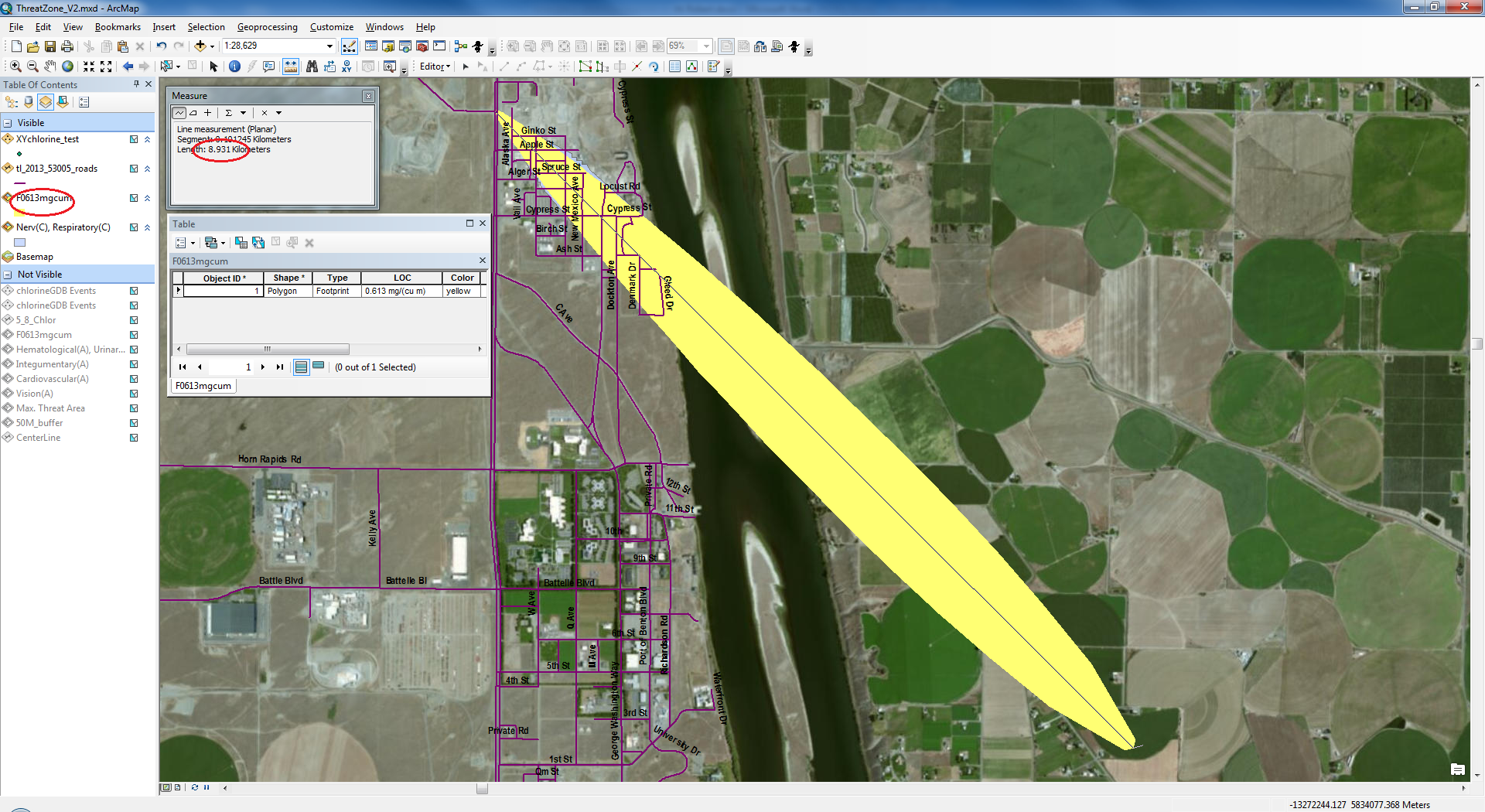Open the Windows menu
This screenshot has width=1485, height=812.
(384, 27)
